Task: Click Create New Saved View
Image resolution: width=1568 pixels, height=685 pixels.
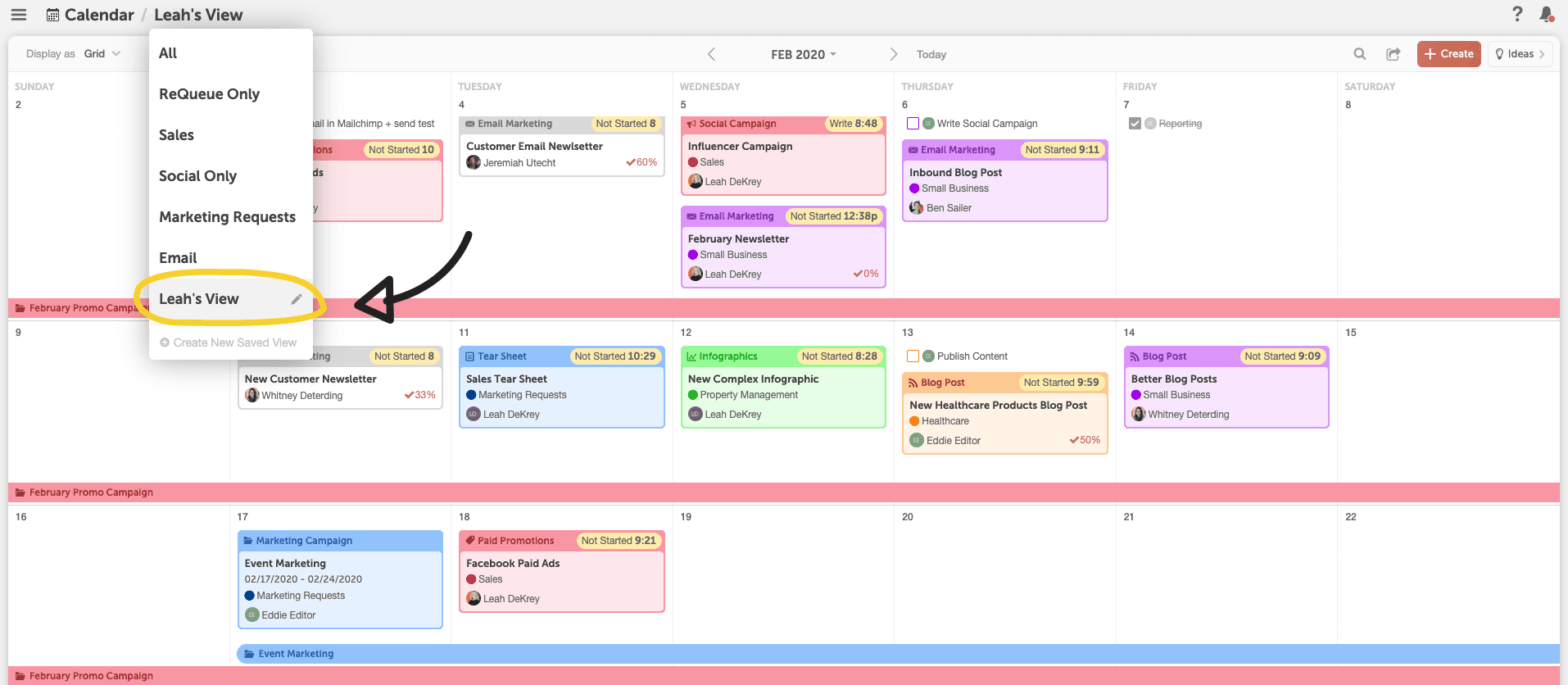Action: (x=229, y=342)
